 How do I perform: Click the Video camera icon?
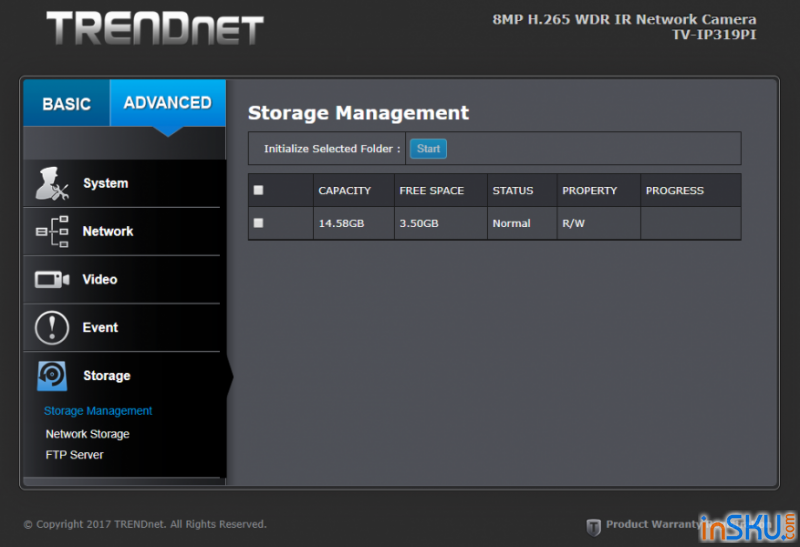52,279
